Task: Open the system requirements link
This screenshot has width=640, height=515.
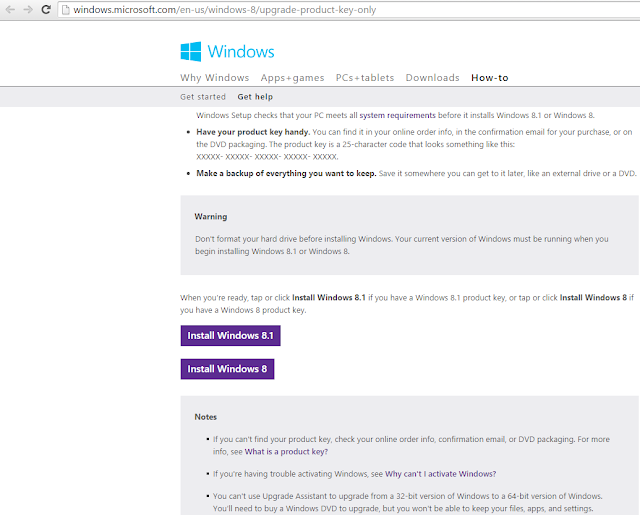Action: coord(397,115)
